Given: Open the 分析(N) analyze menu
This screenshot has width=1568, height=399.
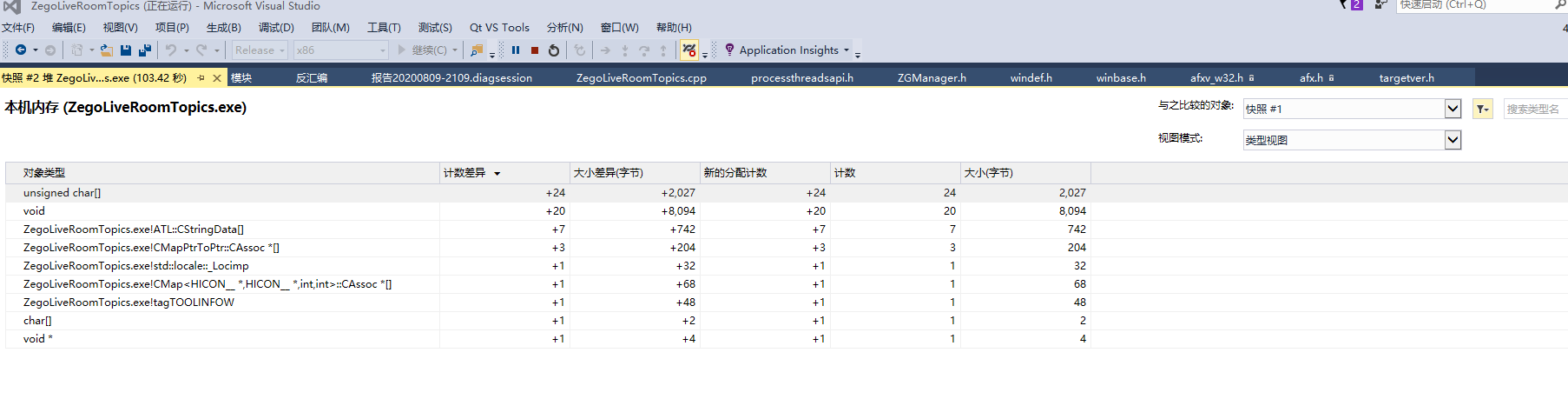Looking at the screenshot, I should (x=564, y=28).
